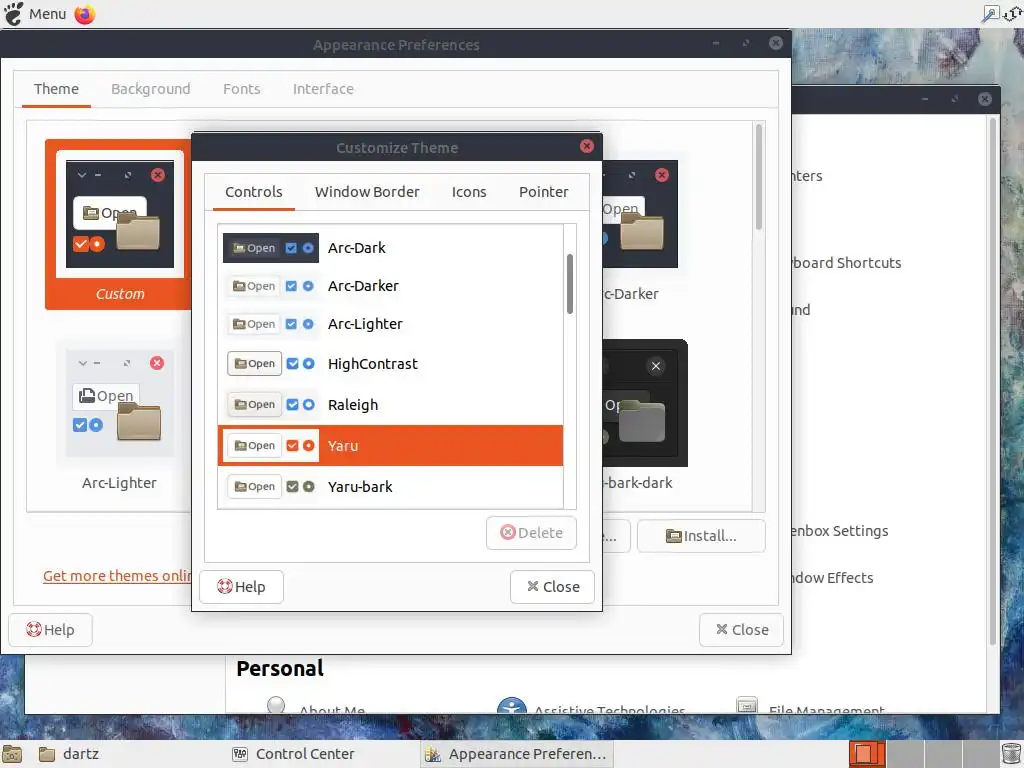Click the Yaru row orange preview checkbox
The height and width of the screenshot is (768, 1024).
293,445
